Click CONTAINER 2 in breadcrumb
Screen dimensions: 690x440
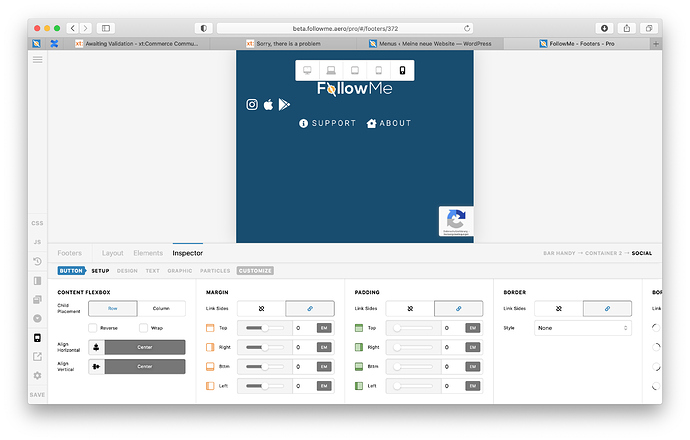(603, 253)
